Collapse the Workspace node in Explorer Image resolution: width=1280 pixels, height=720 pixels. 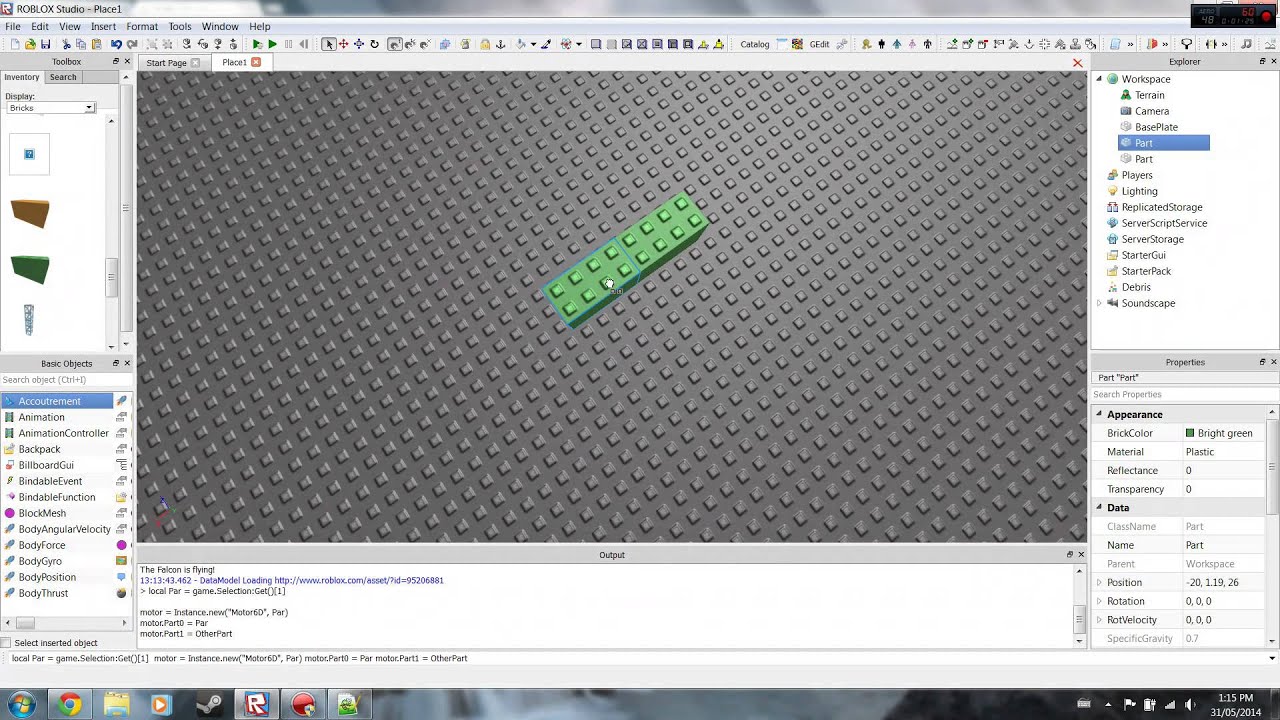point(1099,79)
